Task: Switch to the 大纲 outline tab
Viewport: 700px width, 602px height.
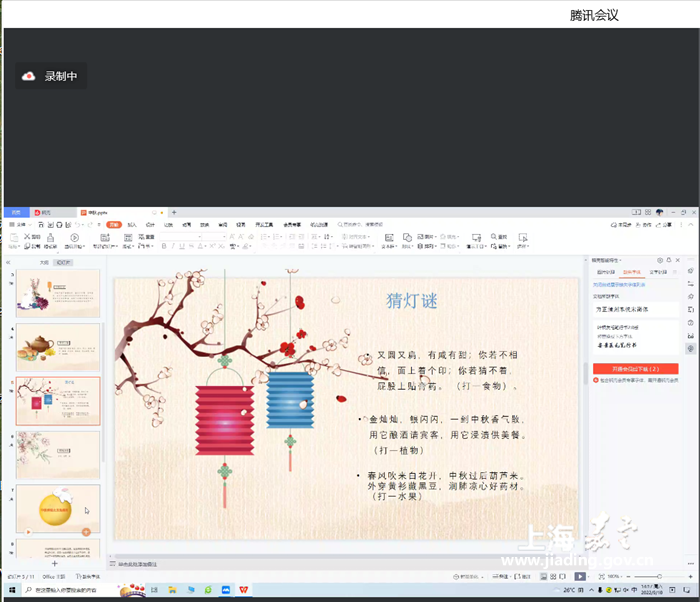Action: (x=44, y=263)
